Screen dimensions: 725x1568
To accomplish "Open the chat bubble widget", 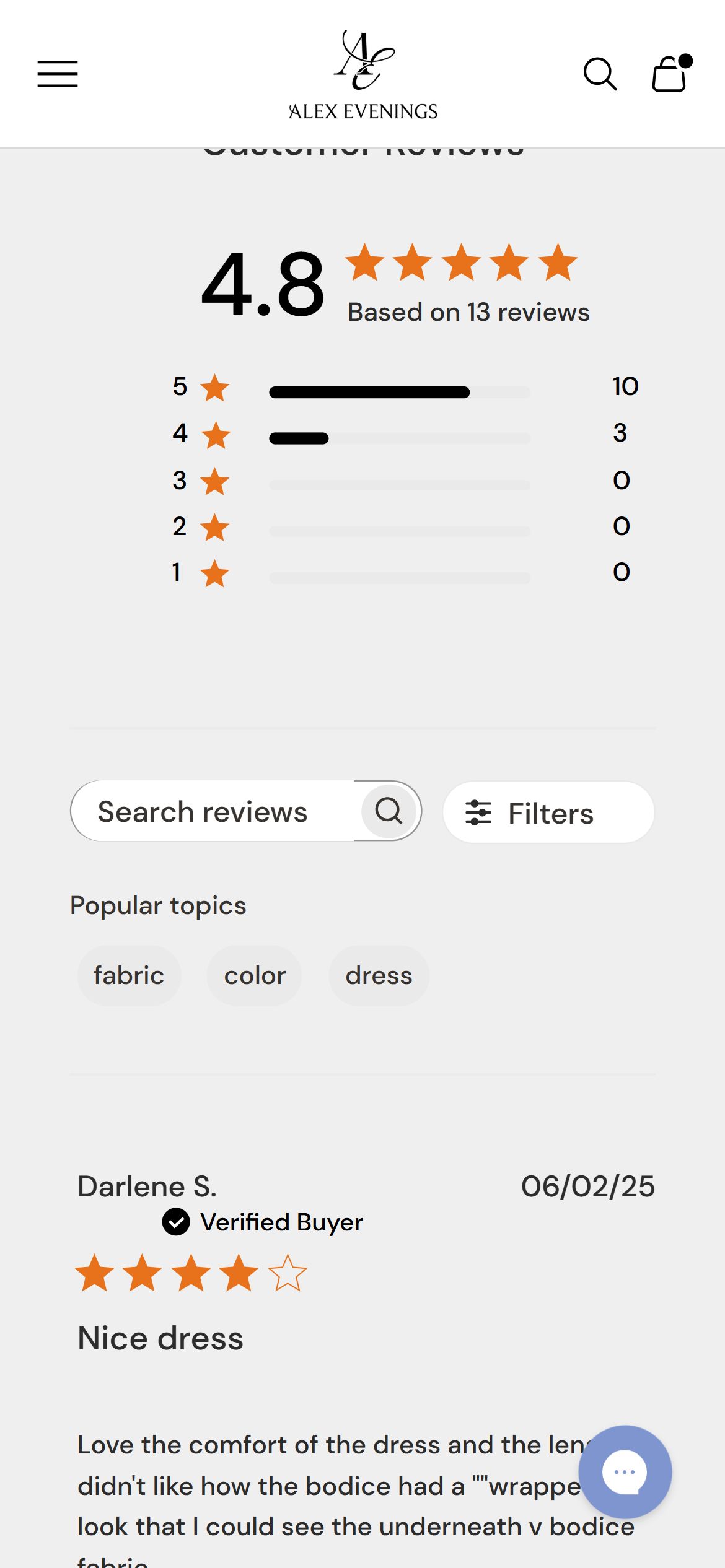I will pyautogui.click(x=625, y=1471).
